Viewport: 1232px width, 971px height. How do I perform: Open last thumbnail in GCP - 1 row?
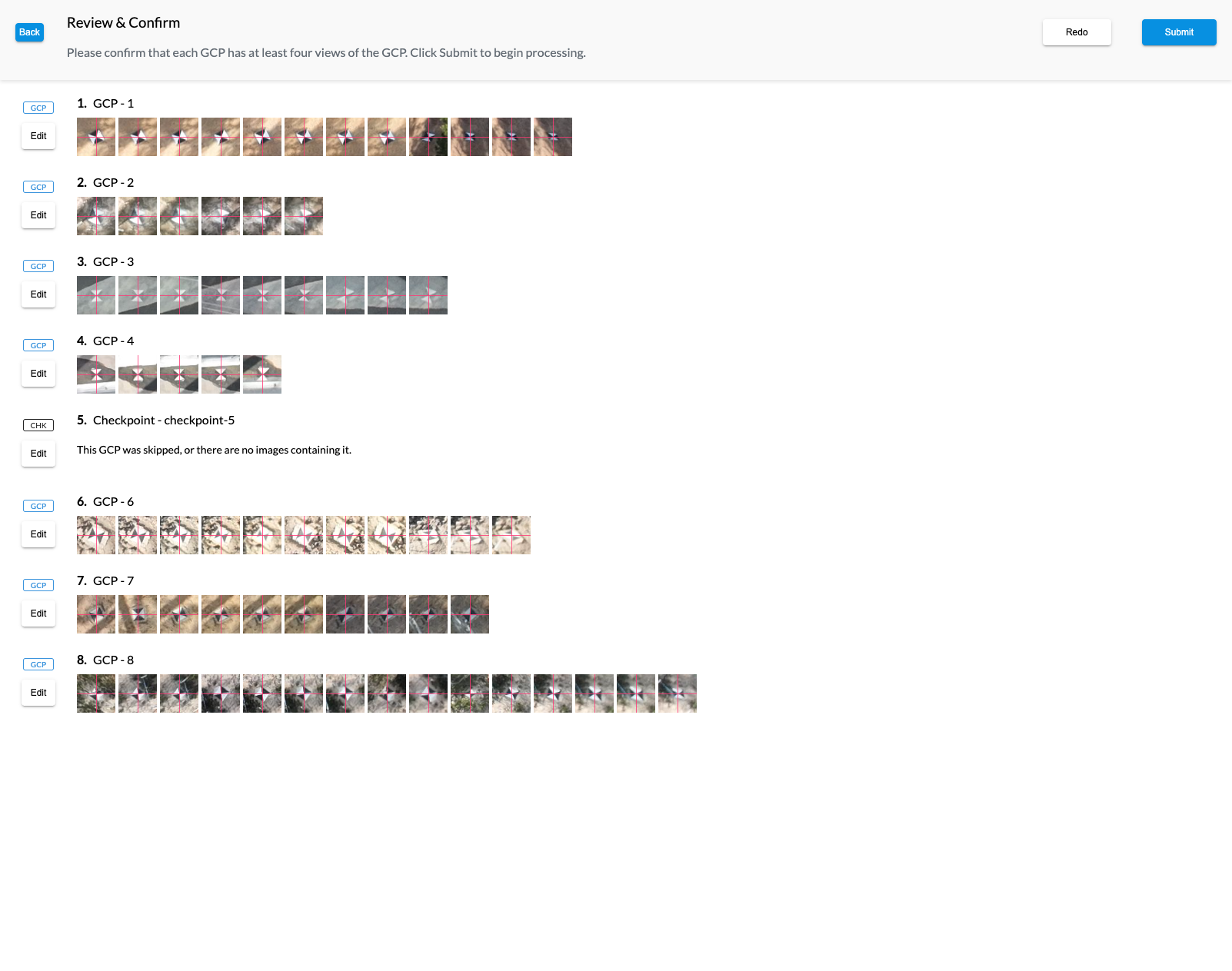[x=553, y=137]
